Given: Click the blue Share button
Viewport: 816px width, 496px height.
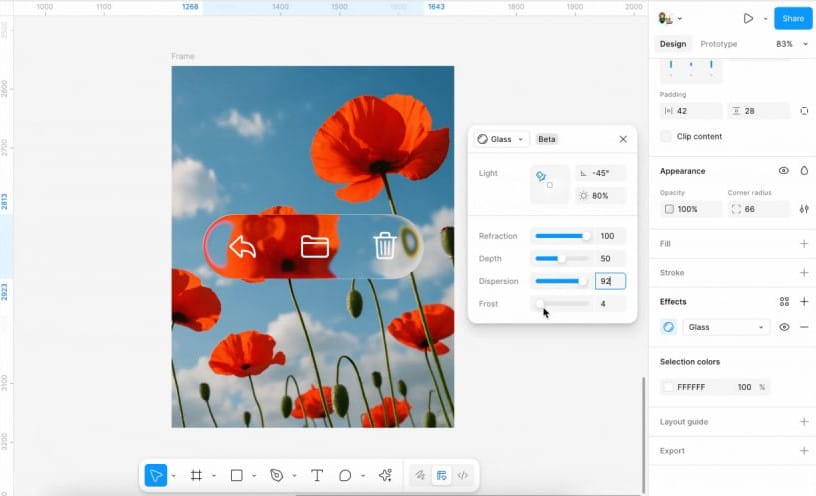Looking at the screenshot, I should (793, 18).
